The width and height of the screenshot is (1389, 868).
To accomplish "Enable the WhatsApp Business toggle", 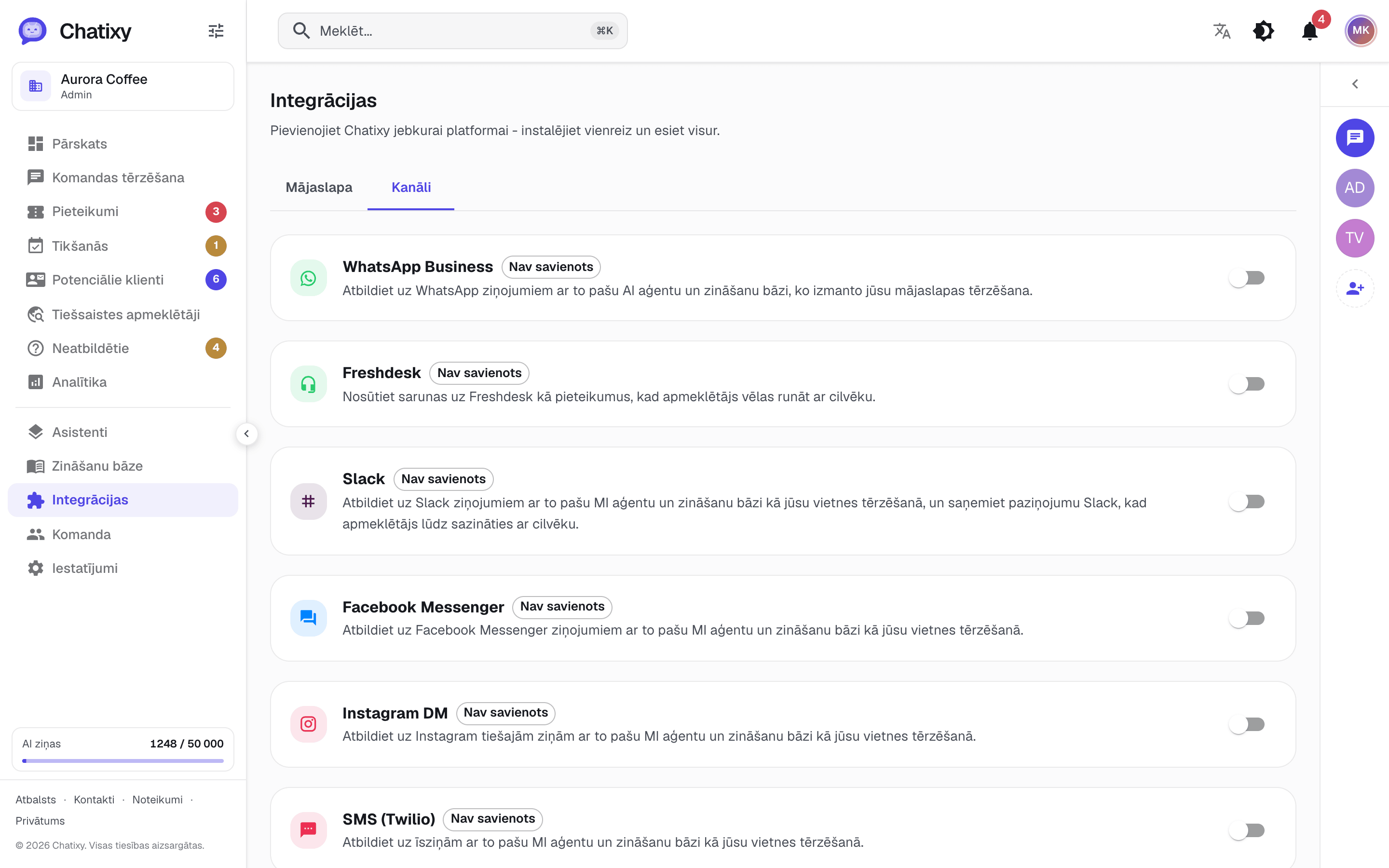I will (x=1247, y=278).
